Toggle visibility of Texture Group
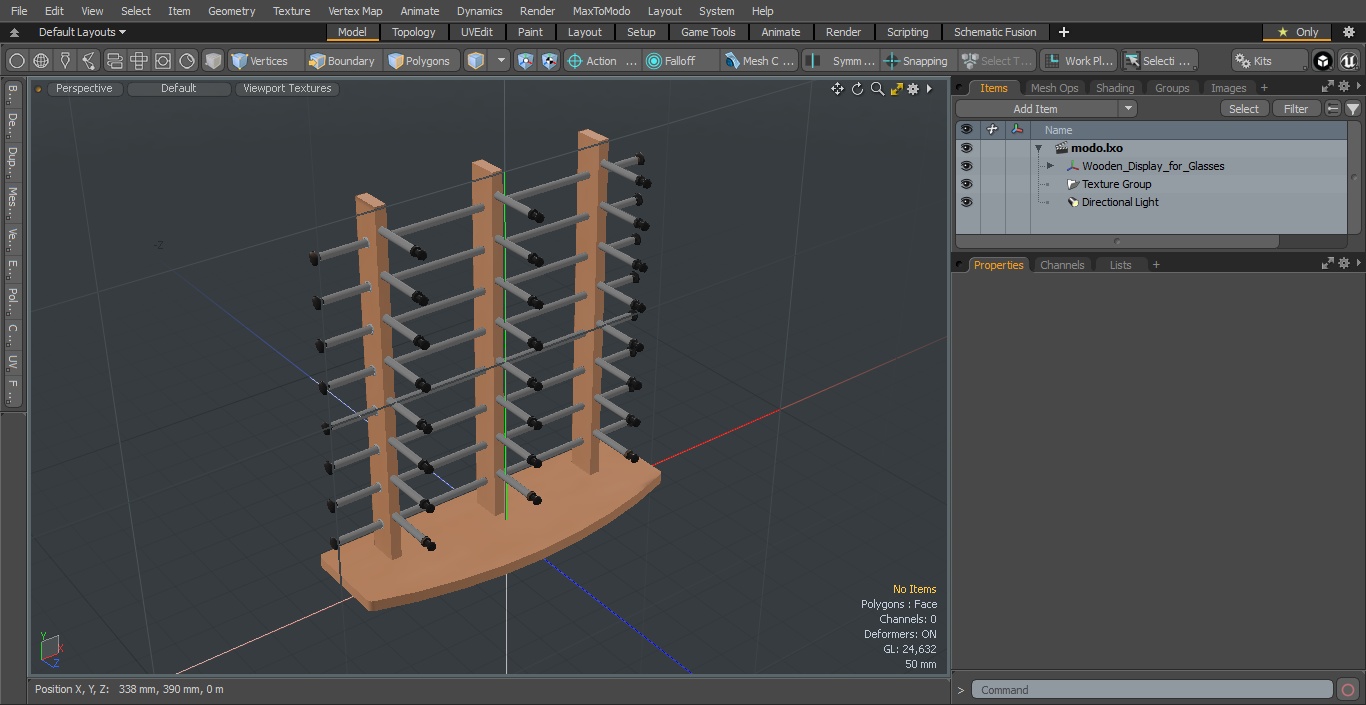Viewport: 1366px width, 705px height. coord(966,184)
